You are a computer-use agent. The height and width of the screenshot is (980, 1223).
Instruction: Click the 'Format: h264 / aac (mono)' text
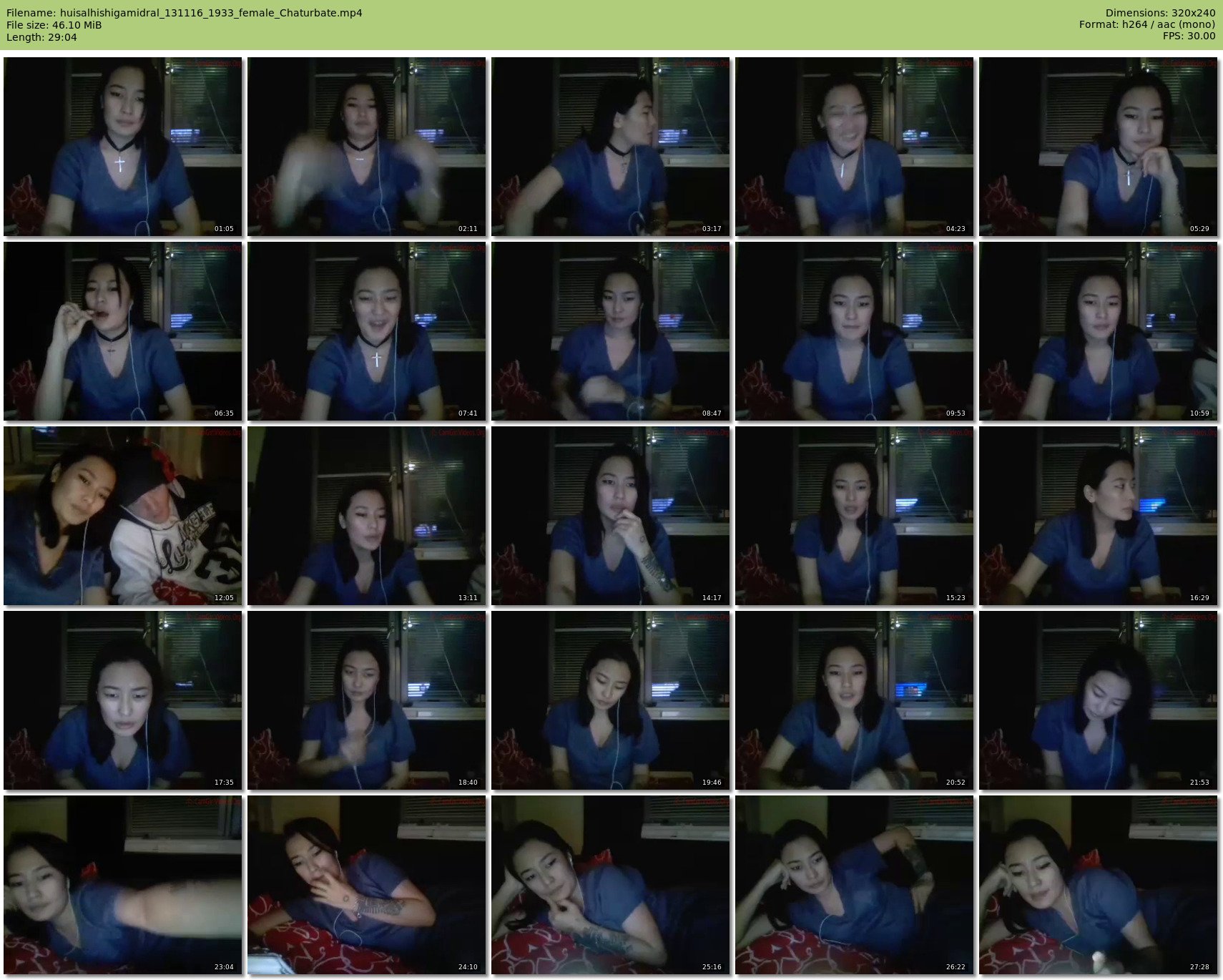(1147, 25)
